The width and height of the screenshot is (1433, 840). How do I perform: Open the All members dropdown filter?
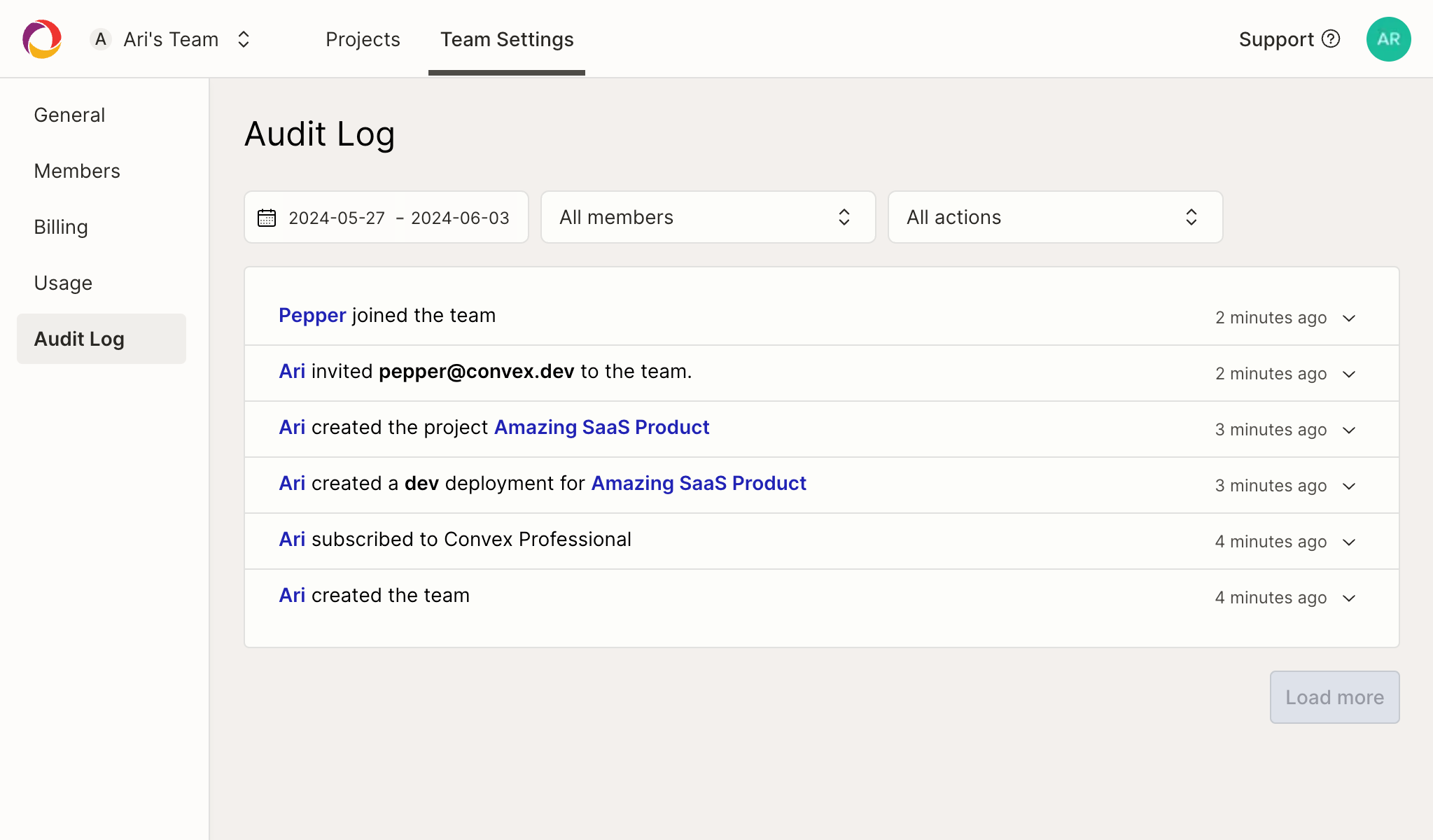[708, 217]
